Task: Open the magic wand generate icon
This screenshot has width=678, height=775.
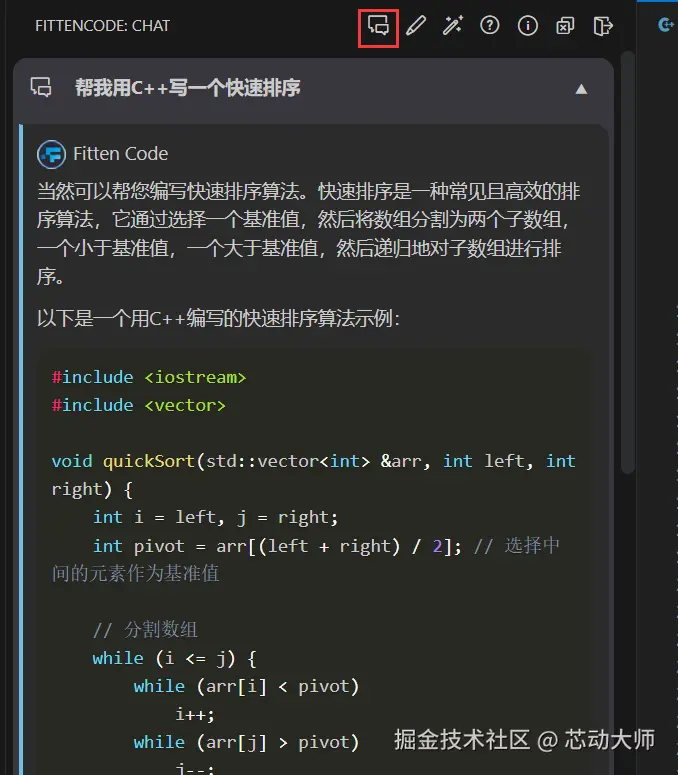Action: coord(453,25)
